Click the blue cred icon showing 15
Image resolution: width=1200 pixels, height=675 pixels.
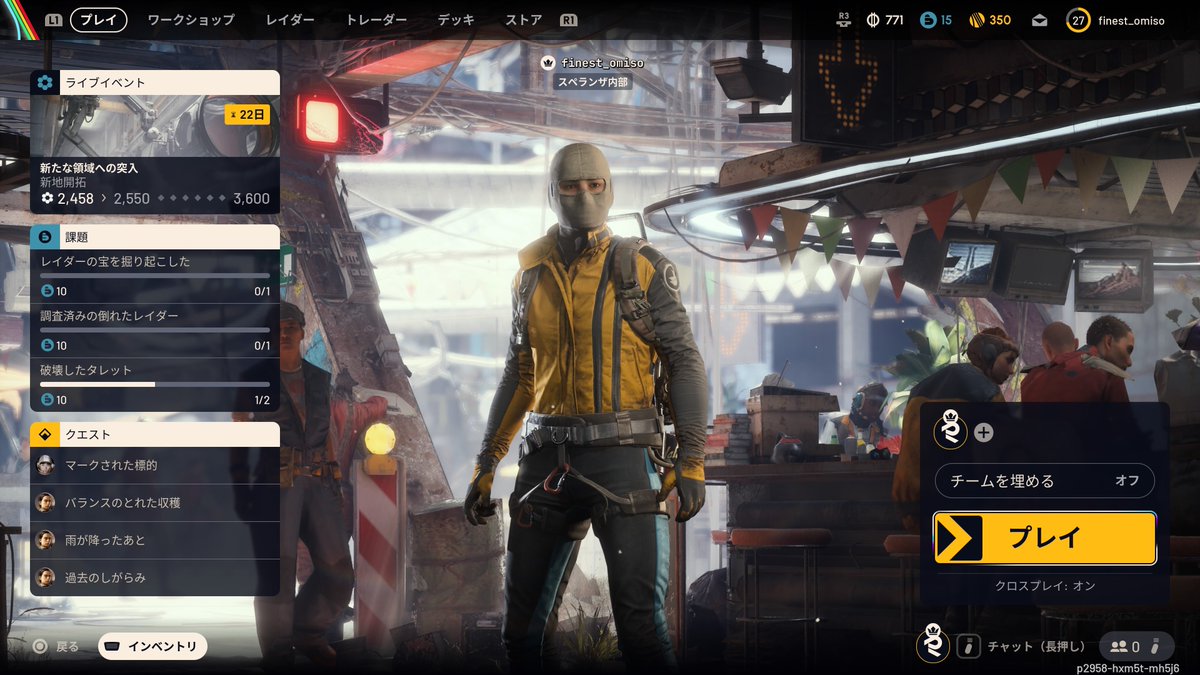tap(927, 20)
